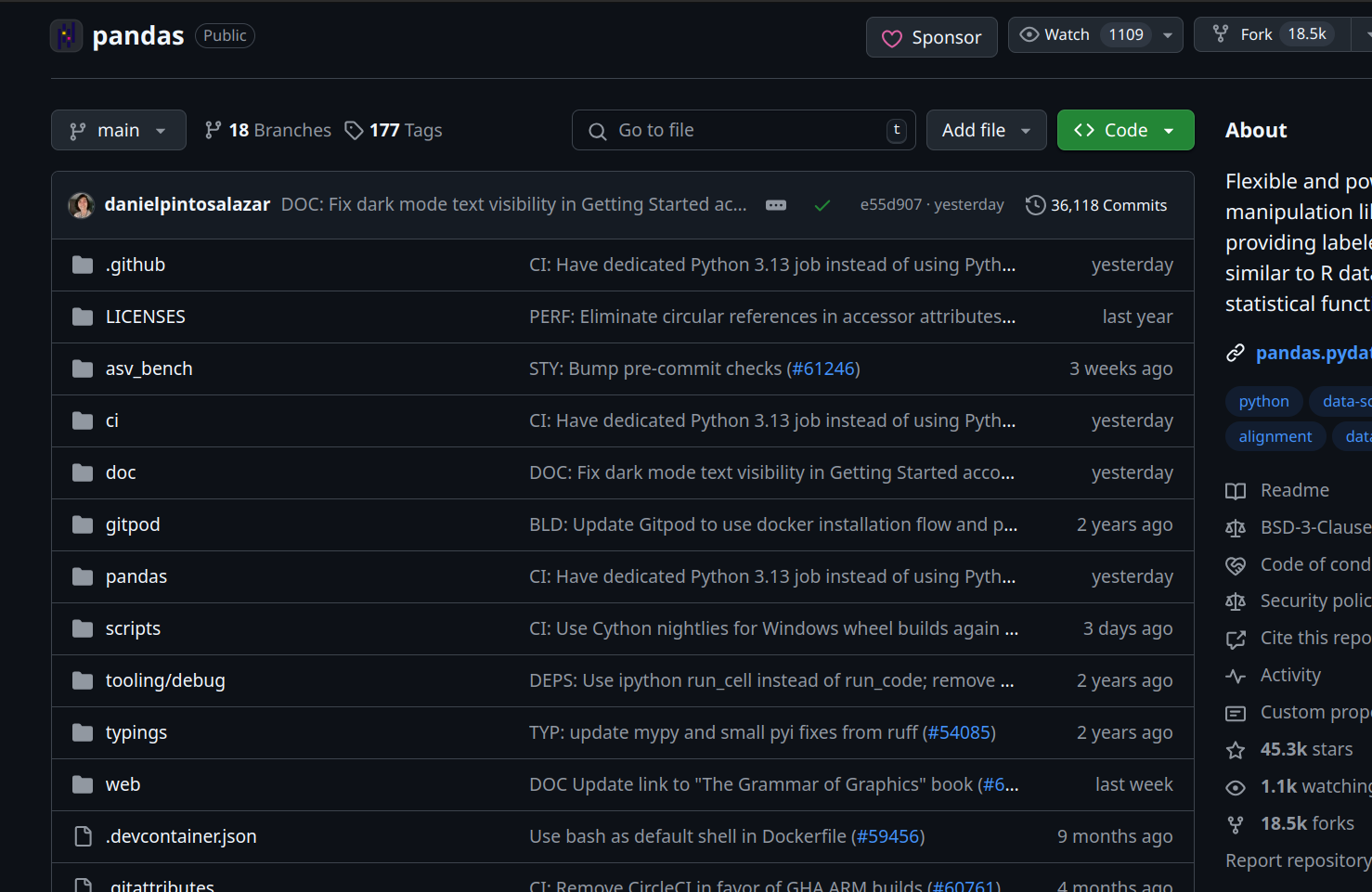Open the Report repository link
Screen dimensions: 1372x892
pos(1298,860)
